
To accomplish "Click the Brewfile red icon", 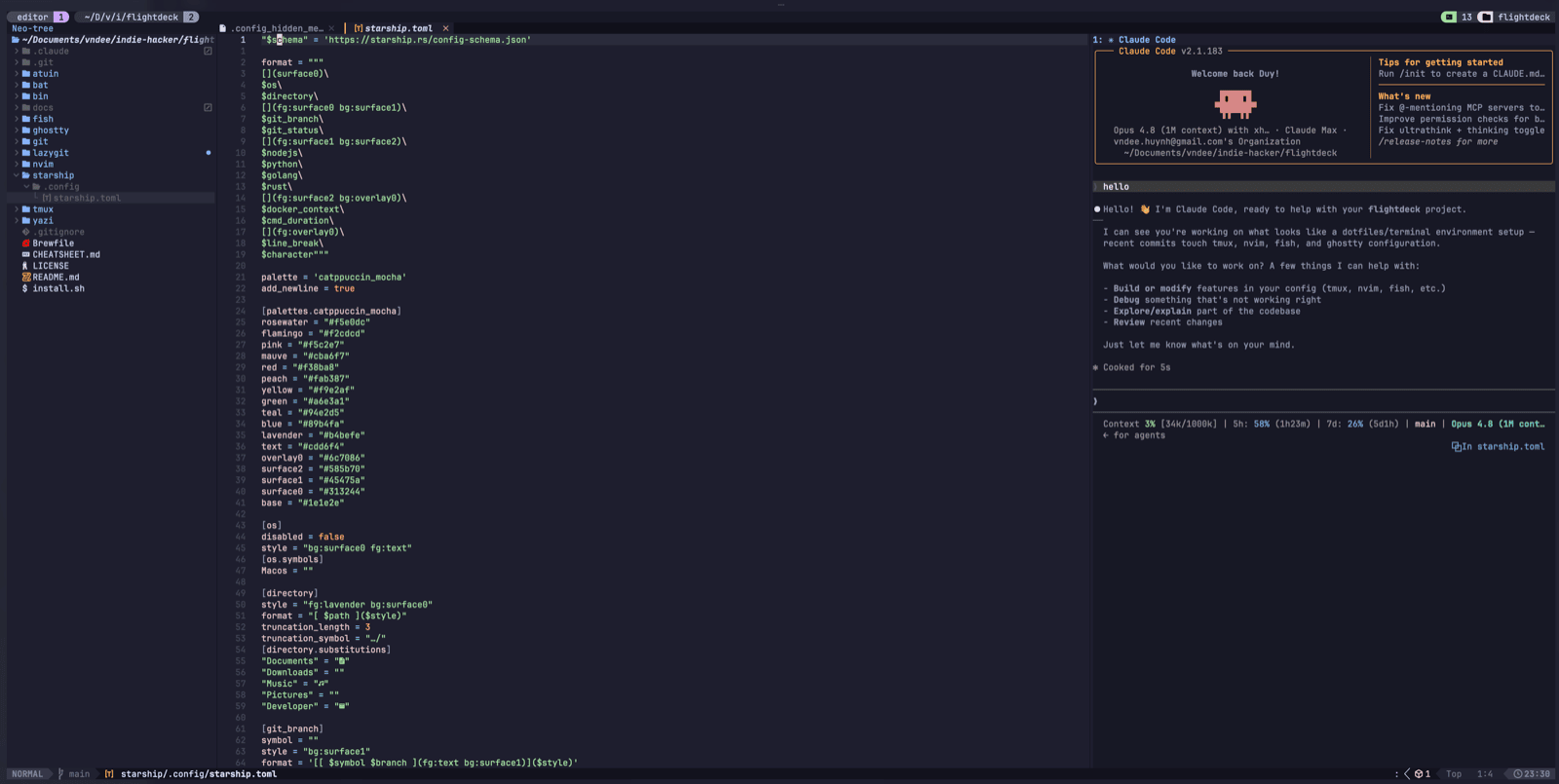I will pyautogui.click(x=26, y=243).
